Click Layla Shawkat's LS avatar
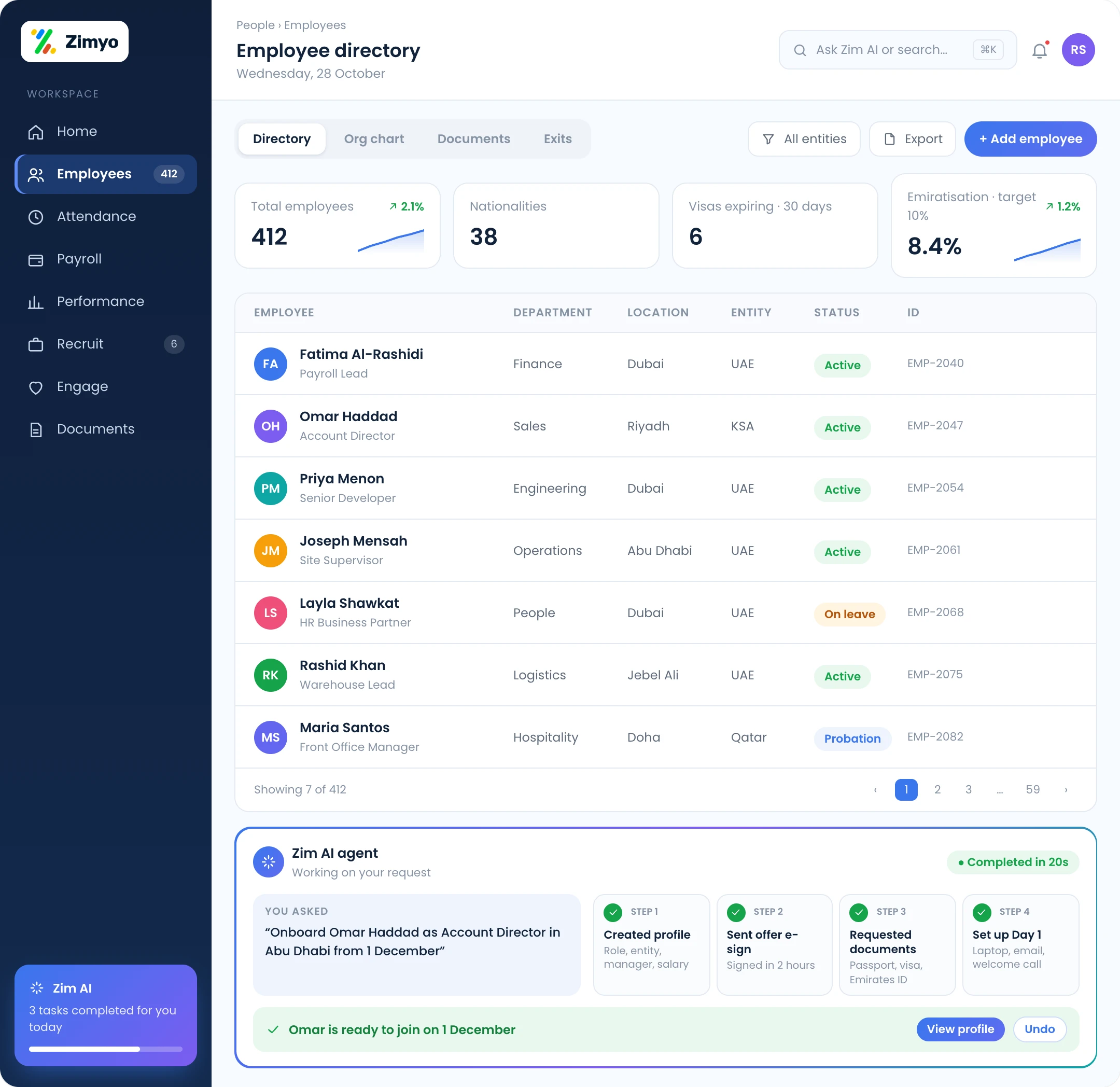 pyautogui.click(x=270, y=613)
